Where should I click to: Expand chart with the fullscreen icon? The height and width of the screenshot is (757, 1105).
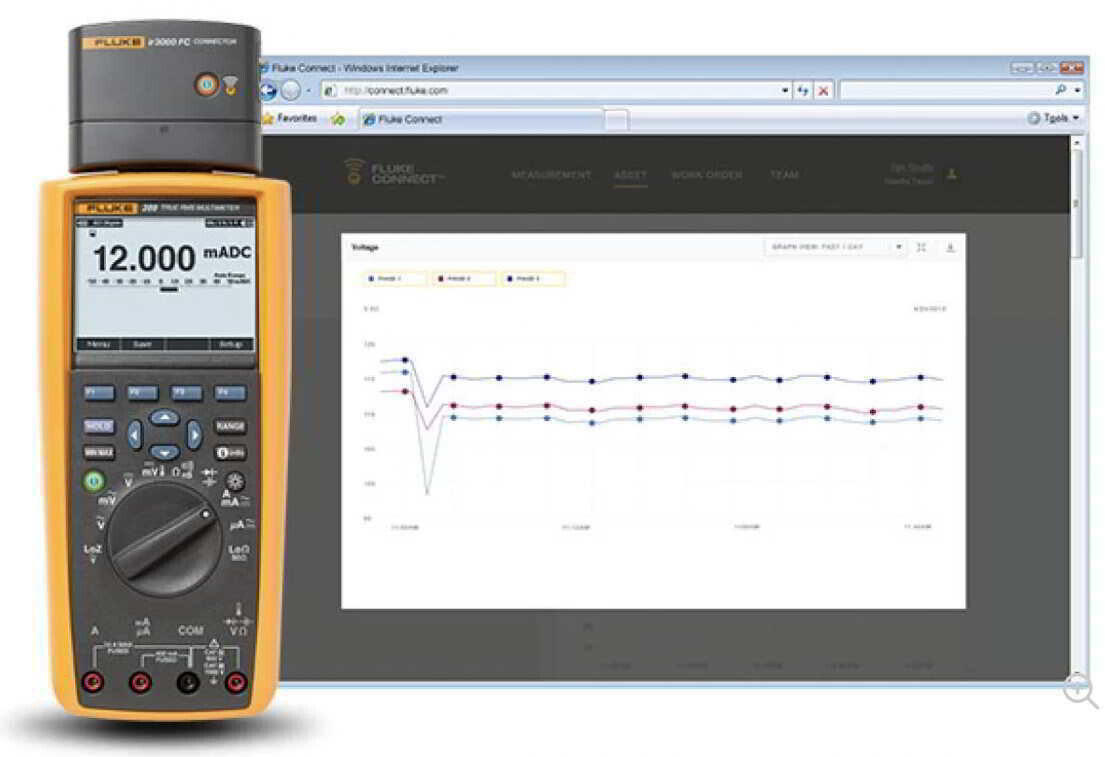coord(921,247)
